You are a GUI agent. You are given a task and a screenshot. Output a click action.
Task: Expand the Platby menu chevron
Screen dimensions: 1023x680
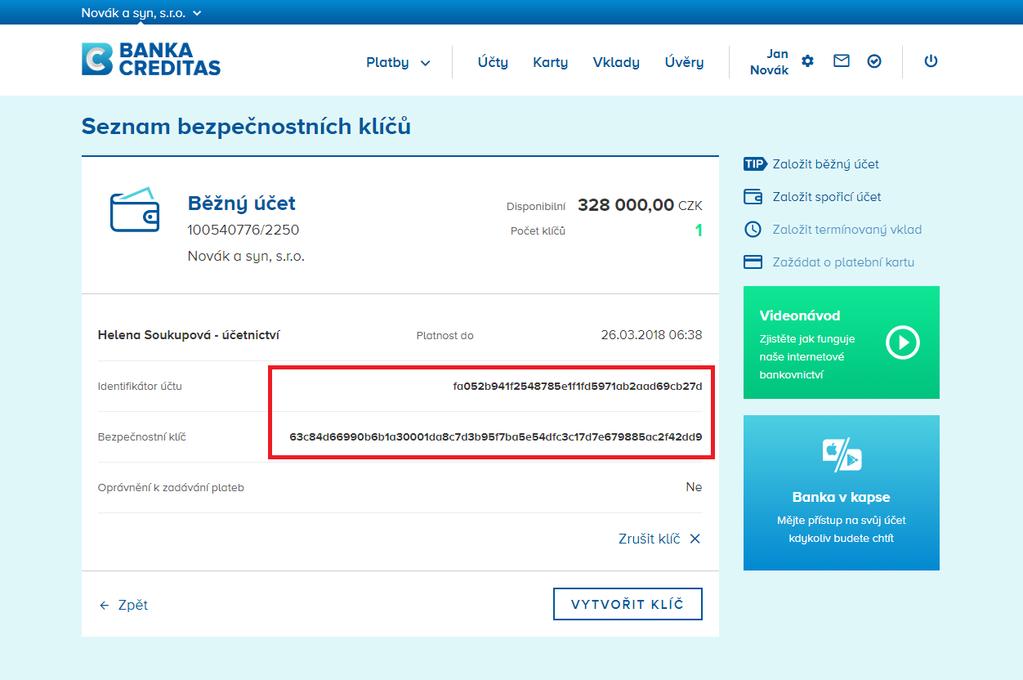pyautogui.click(x=425, y=63)
